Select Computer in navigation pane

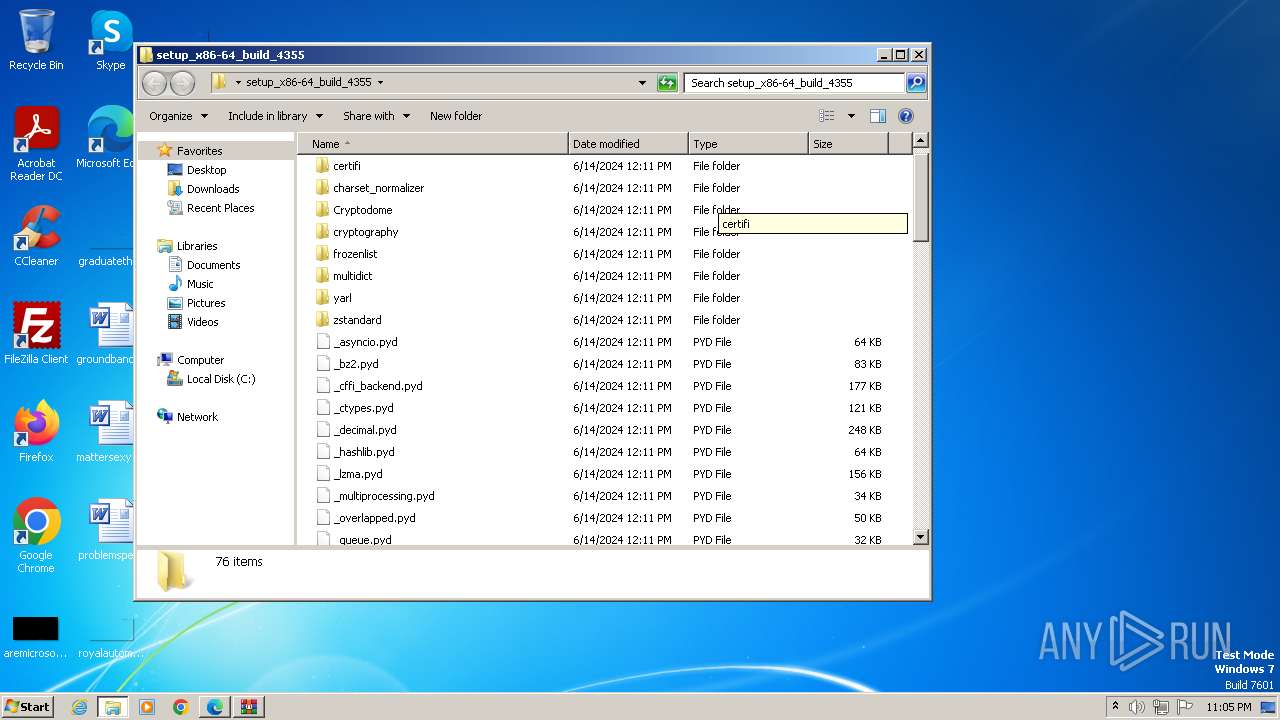[200, 360]
